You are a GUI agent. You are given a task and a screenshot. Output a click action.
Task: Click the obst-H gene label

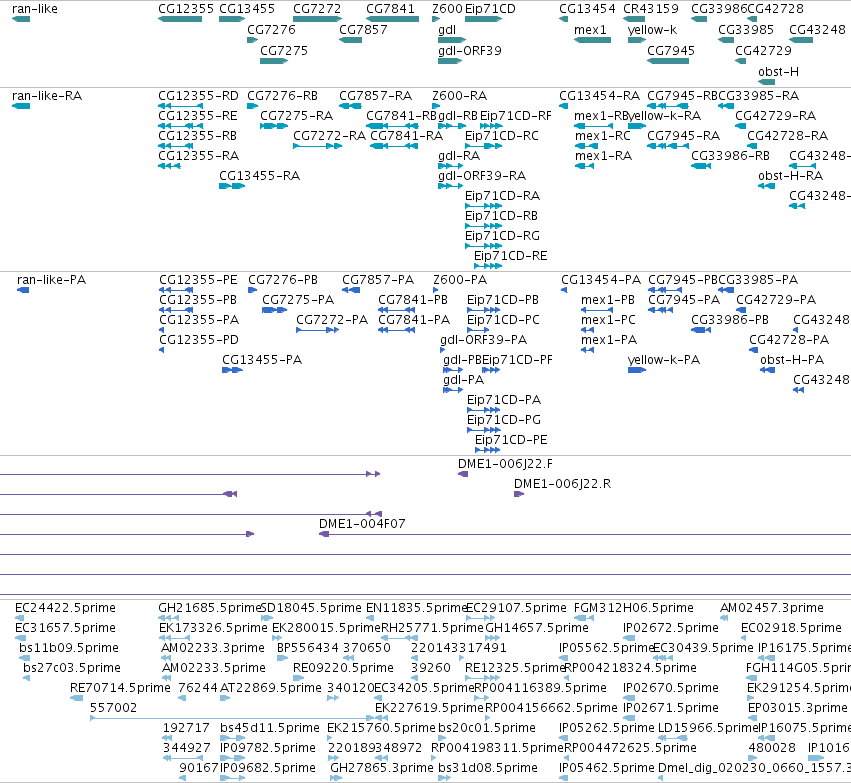(778, 72)
